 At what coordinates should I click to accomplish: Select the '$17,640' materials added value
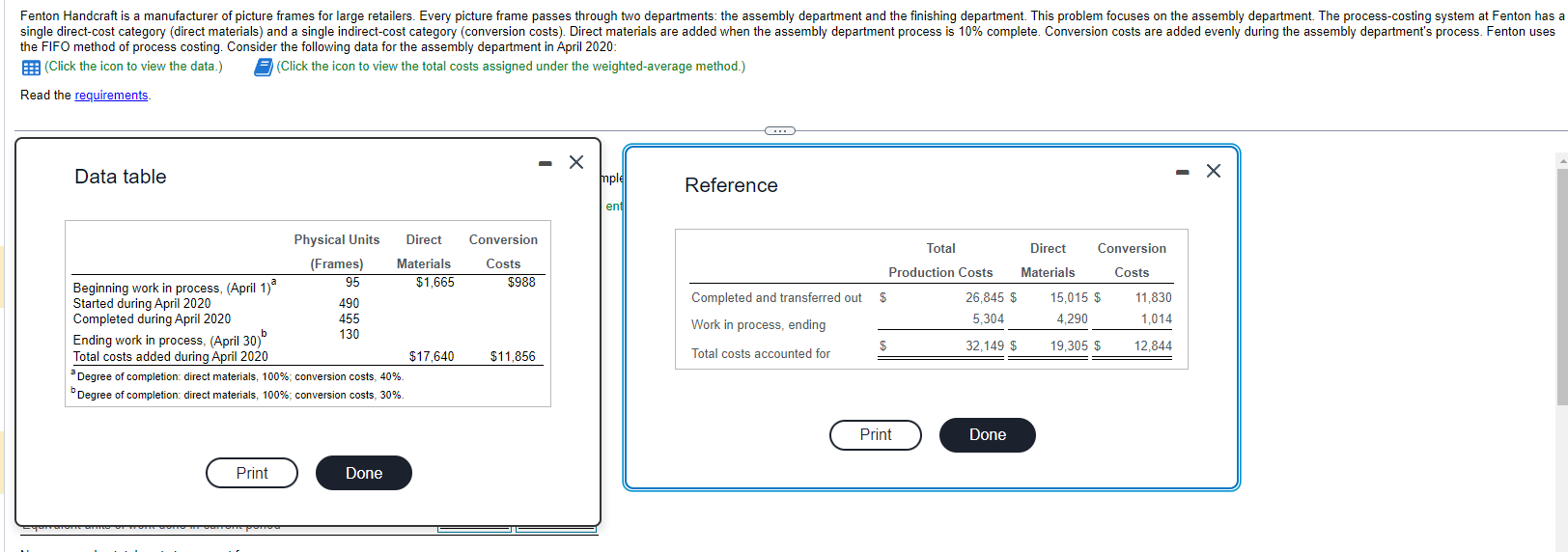coord(432,356)
